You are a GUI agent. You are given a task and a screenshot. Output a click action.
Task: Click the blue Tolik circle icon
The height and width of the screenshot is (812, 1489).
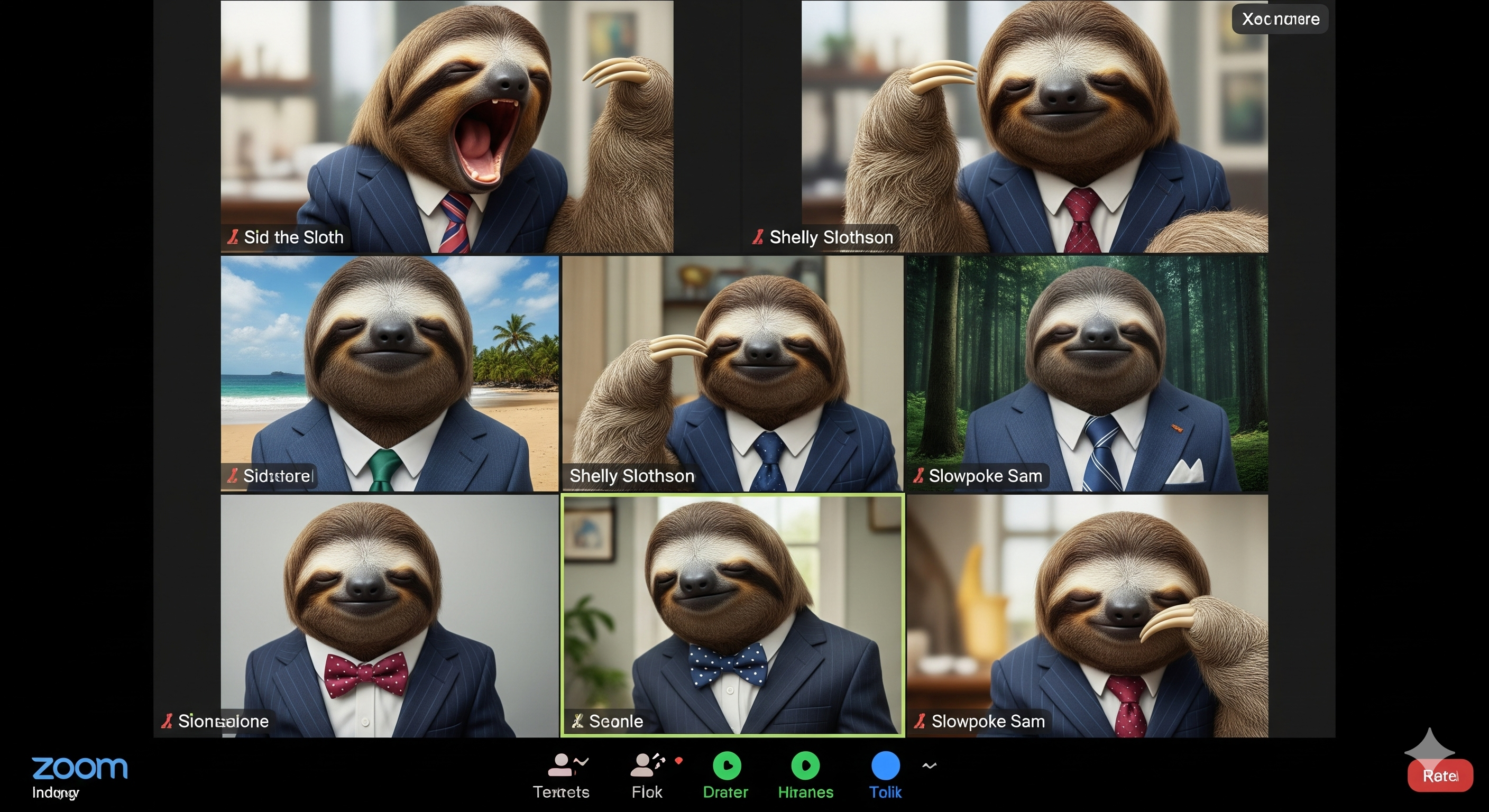pos(885,765)
